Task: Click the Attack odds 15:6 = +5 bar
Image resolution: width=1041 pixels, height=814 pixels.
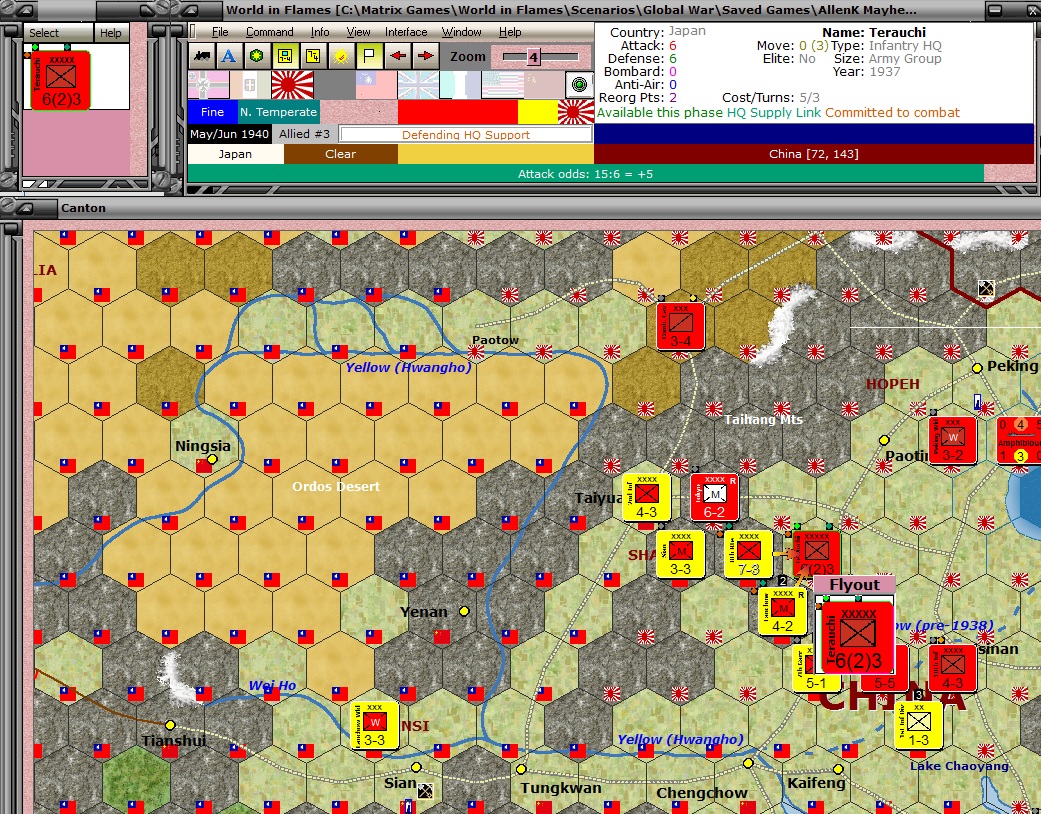Action: point(585,174)
